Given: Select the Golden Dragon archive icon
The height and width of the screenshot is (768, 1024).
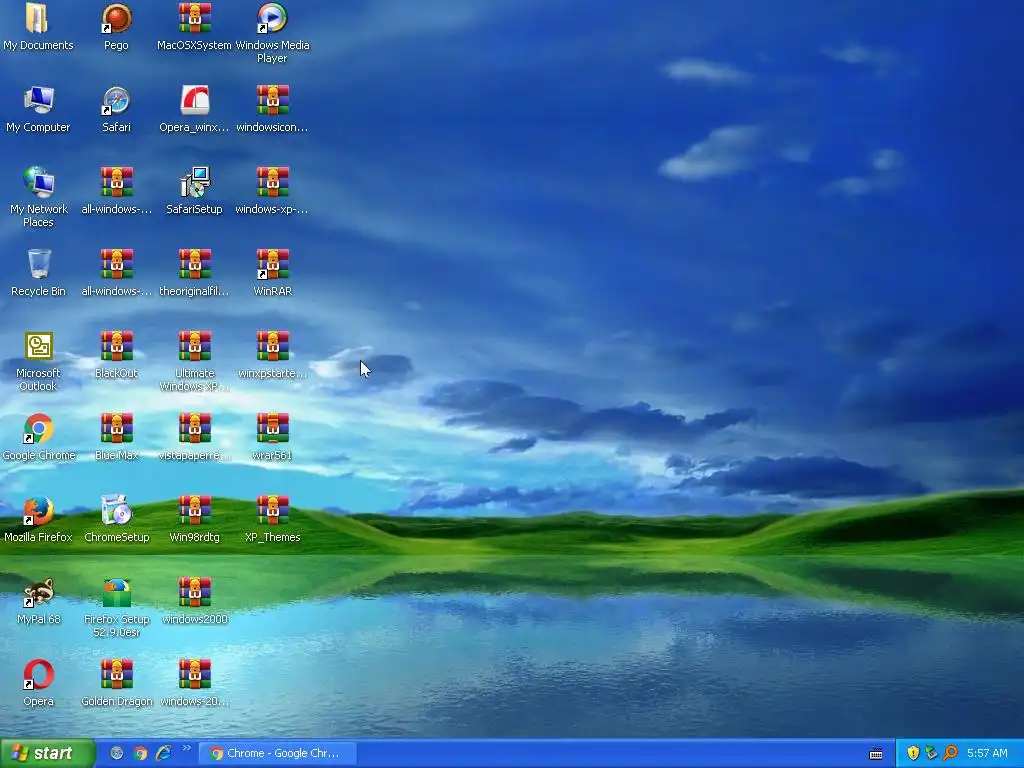Looking at the screenshot, I should tap(116, 674).
